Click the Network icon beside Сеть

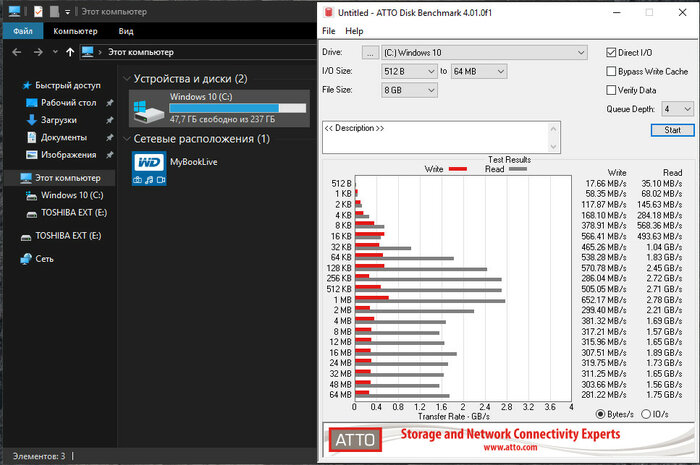tap(26, 259)
